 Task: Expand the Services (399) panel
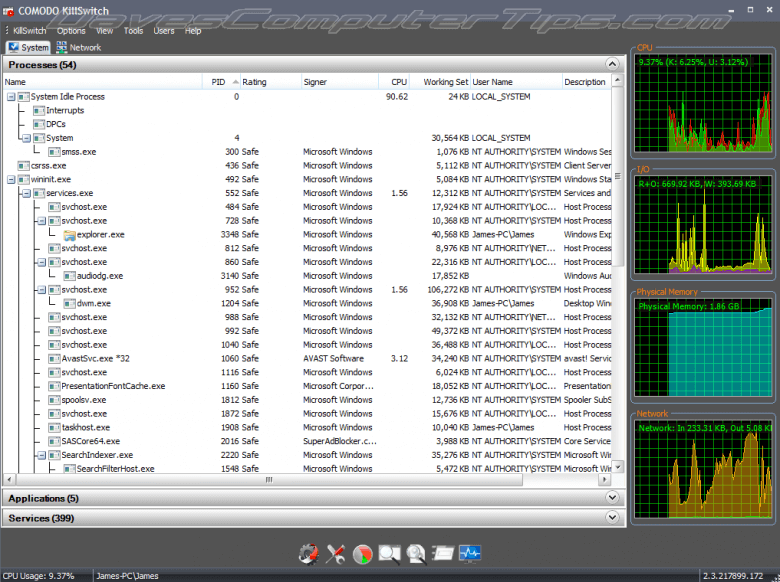point(612,517)
